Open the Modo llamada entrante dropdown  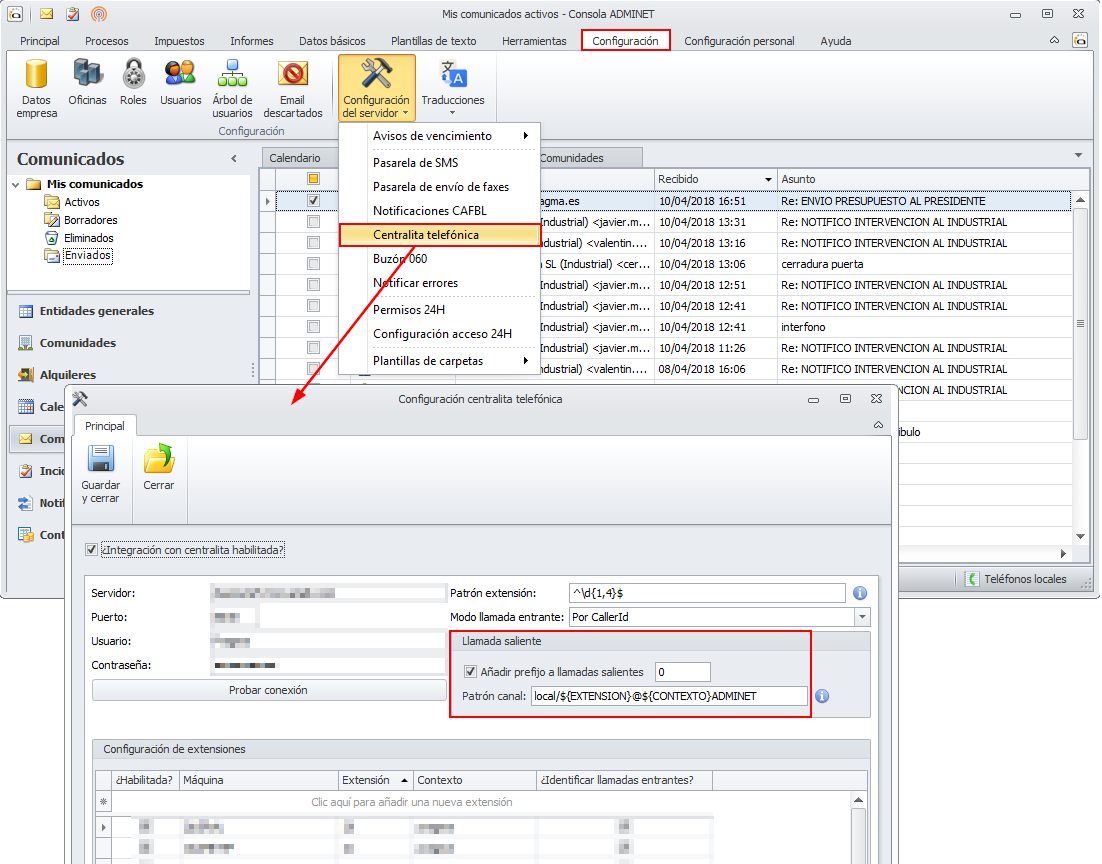point(862,618)
